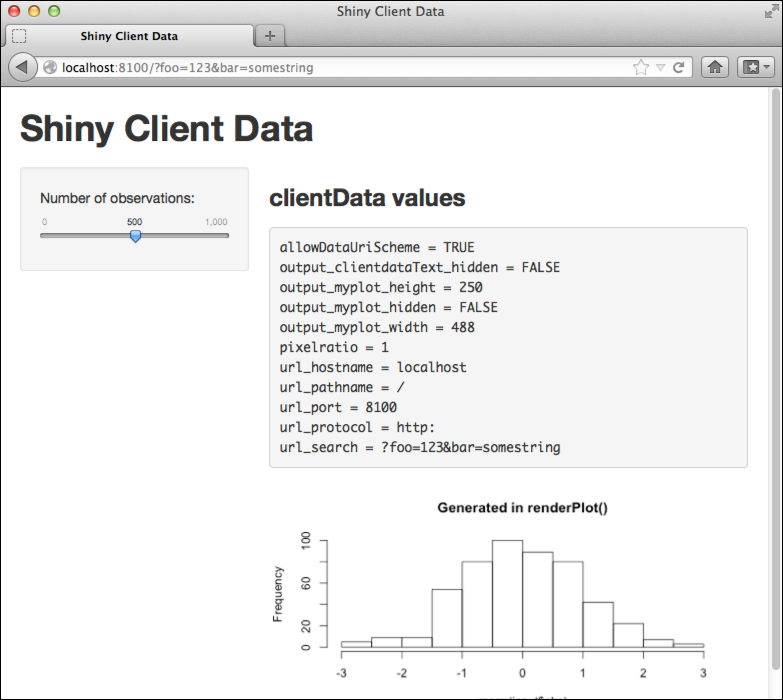This screenshot has height=700, width=783.
Task: Bookmark this page with the star icon
Action: [641, 67]
